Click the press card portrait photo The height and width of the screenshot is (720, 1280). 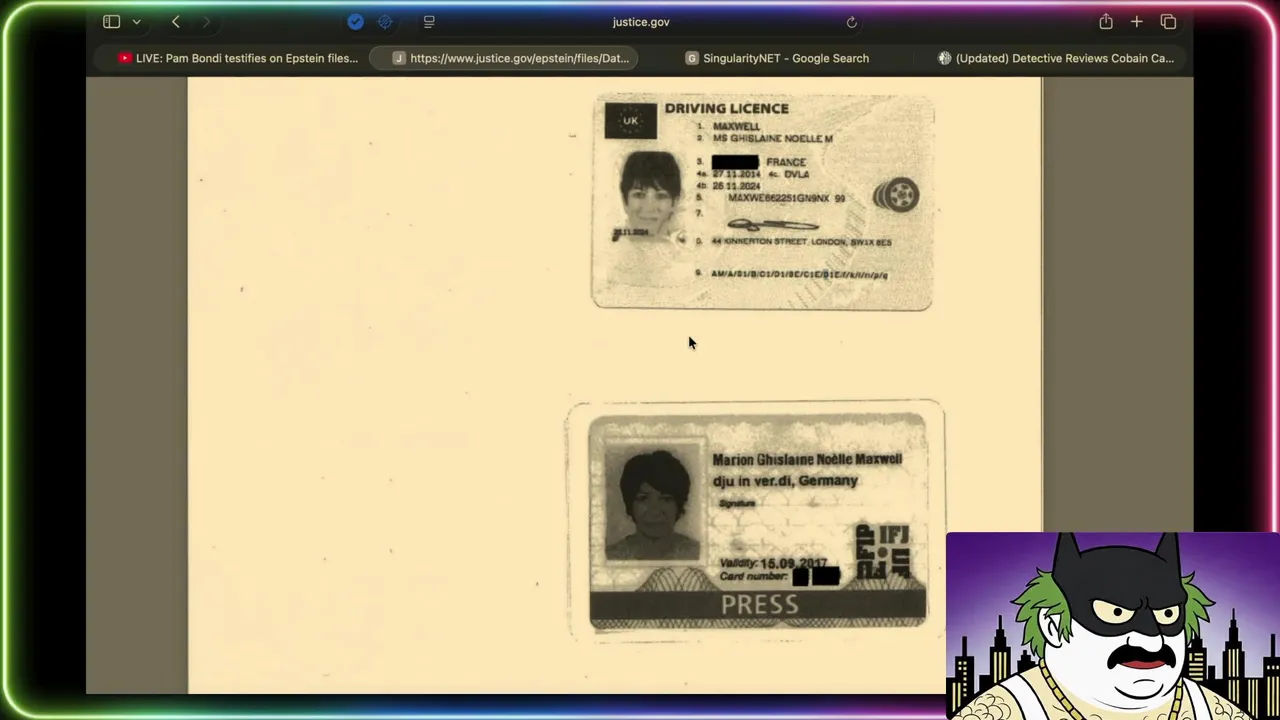tap(654, 503)
